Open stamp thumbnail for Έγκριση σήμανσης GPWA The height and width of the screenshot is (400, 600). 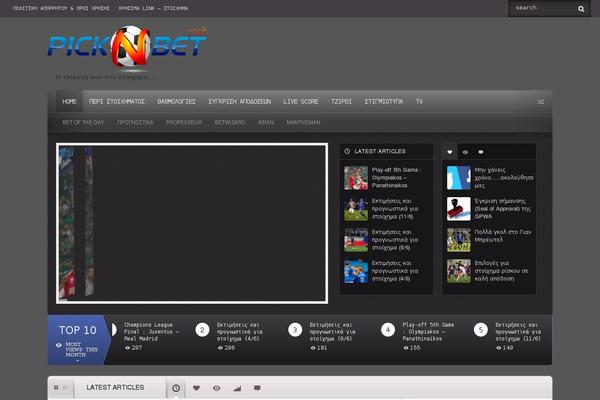coord(459,209)
